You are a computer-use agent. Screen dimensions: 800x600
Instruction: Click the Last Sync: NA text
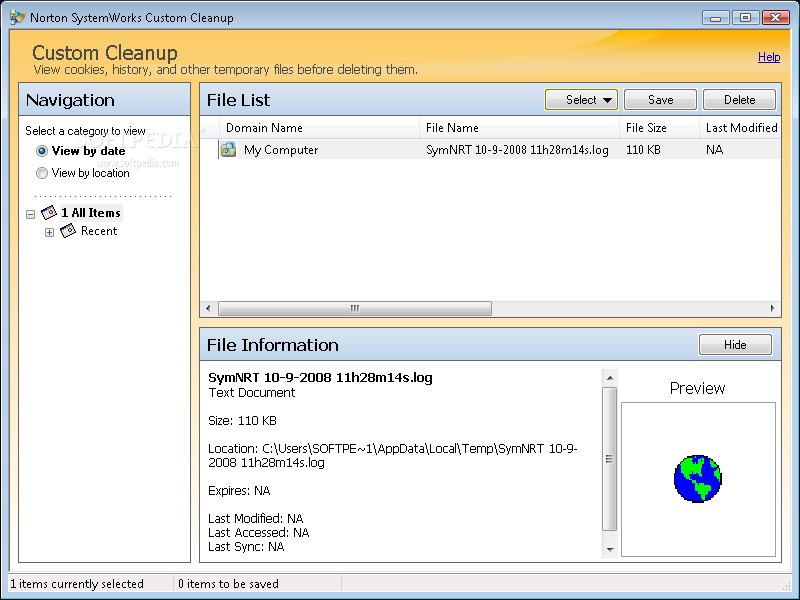pyautogui.click(x=246, y=547)
